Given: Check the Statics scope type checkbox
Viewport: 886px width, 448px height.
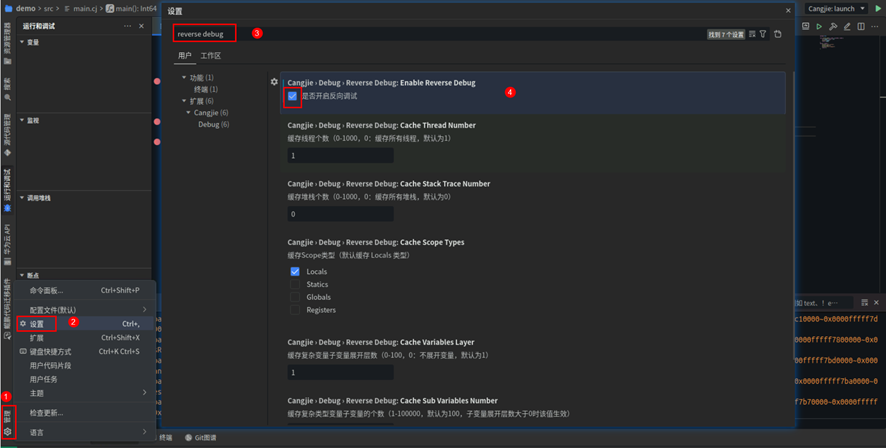Looking at the screenshot, I should pos(295,284).
